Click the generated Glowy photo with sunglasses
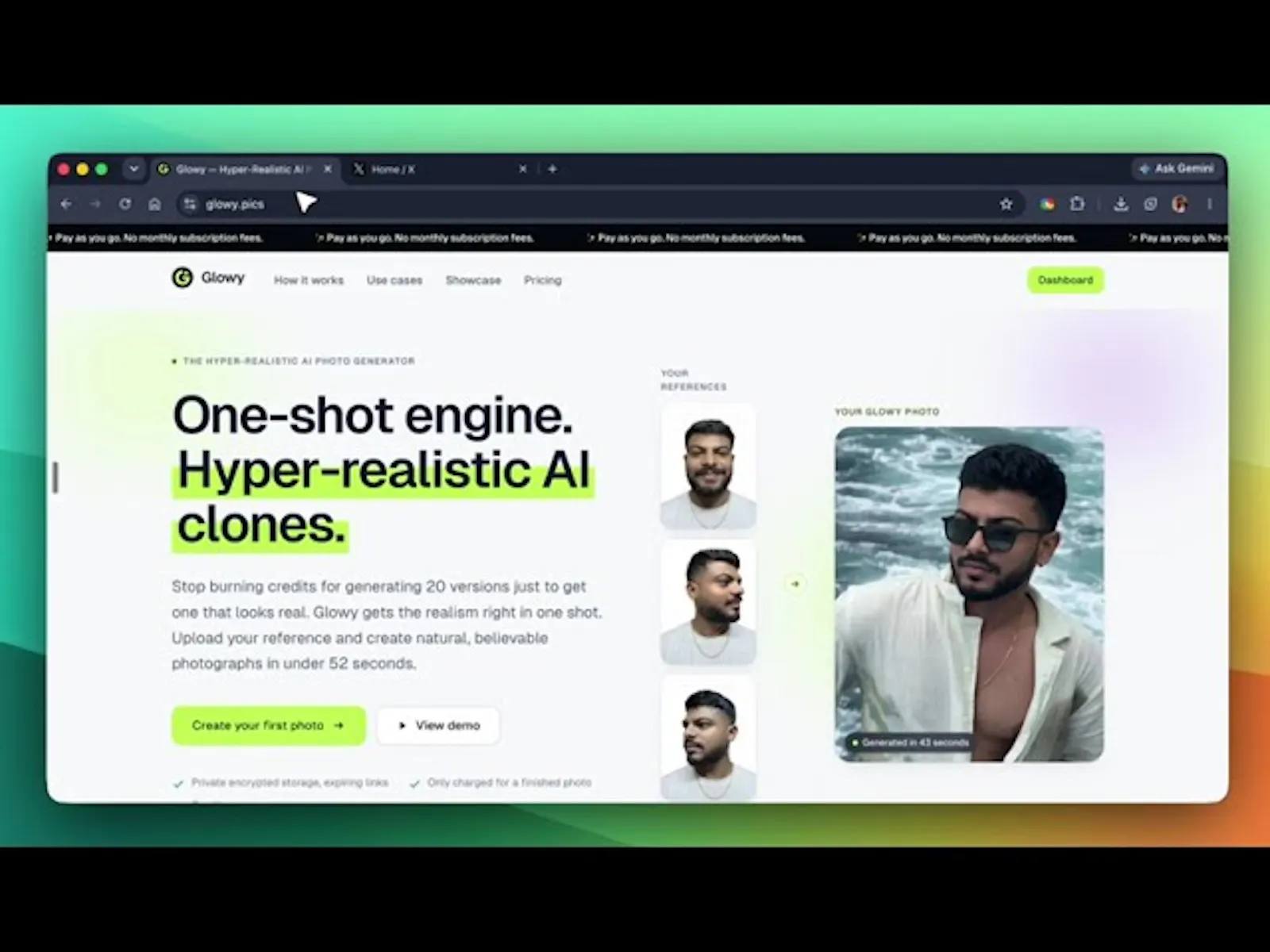This screenshot has height=952, width=1270. click(969, 594)
